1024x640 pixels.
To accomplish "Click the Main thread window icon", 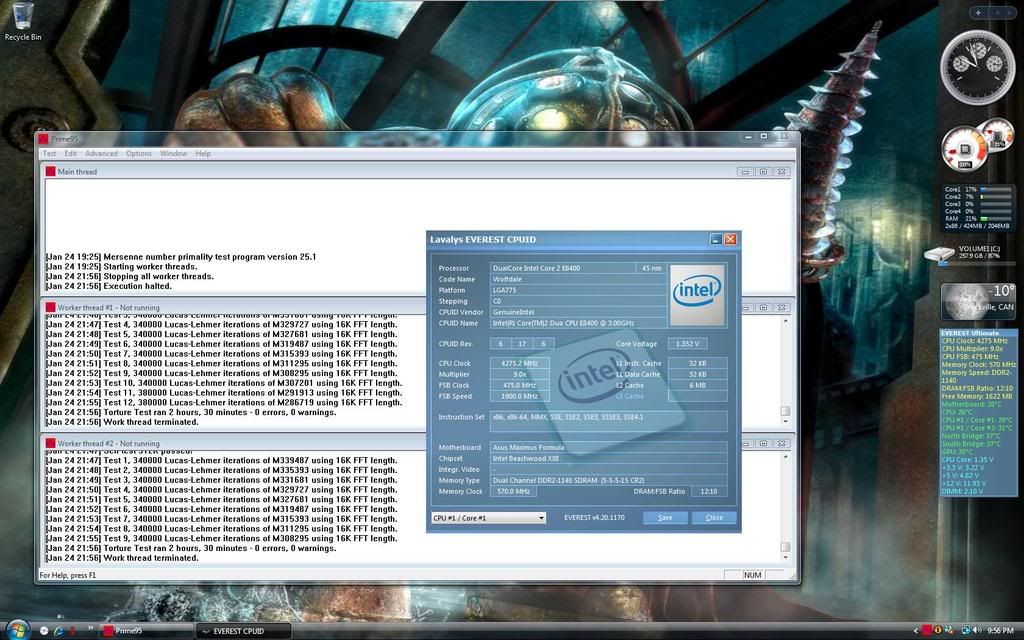I will coord(50,171).
